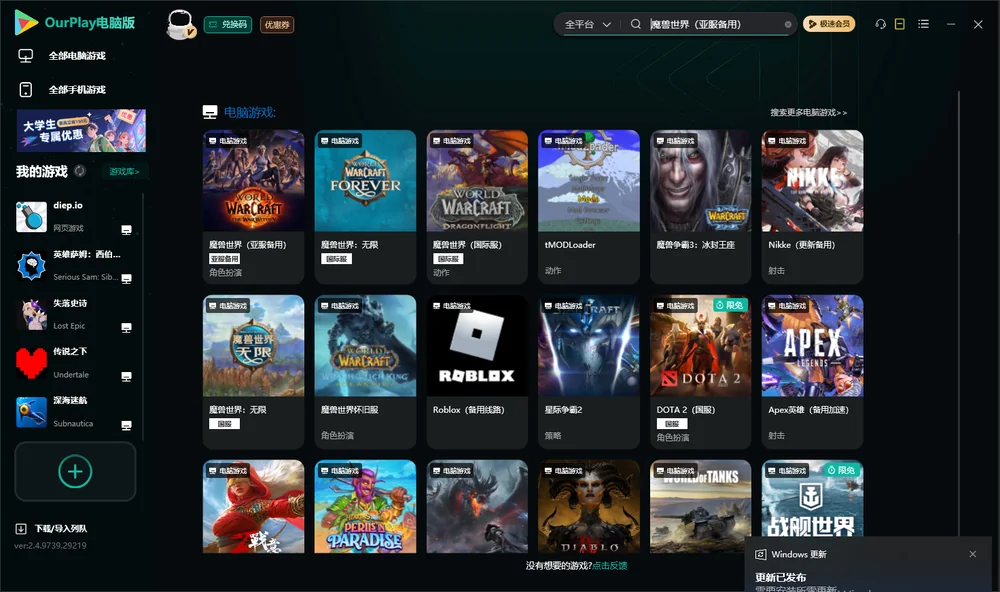Click the PC icon on the Lost Epic row

tap(126, 327)
